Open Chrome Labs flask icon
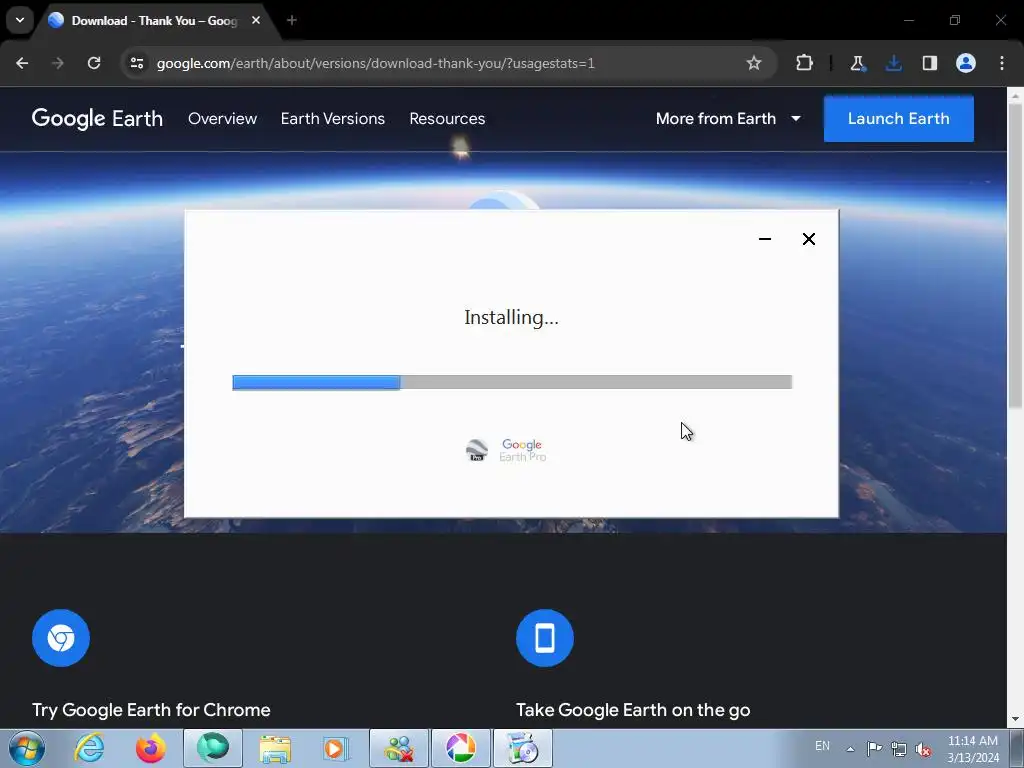Image resolution: width=1024 pixels, height=768 pixels. click(x=857, y=63)
